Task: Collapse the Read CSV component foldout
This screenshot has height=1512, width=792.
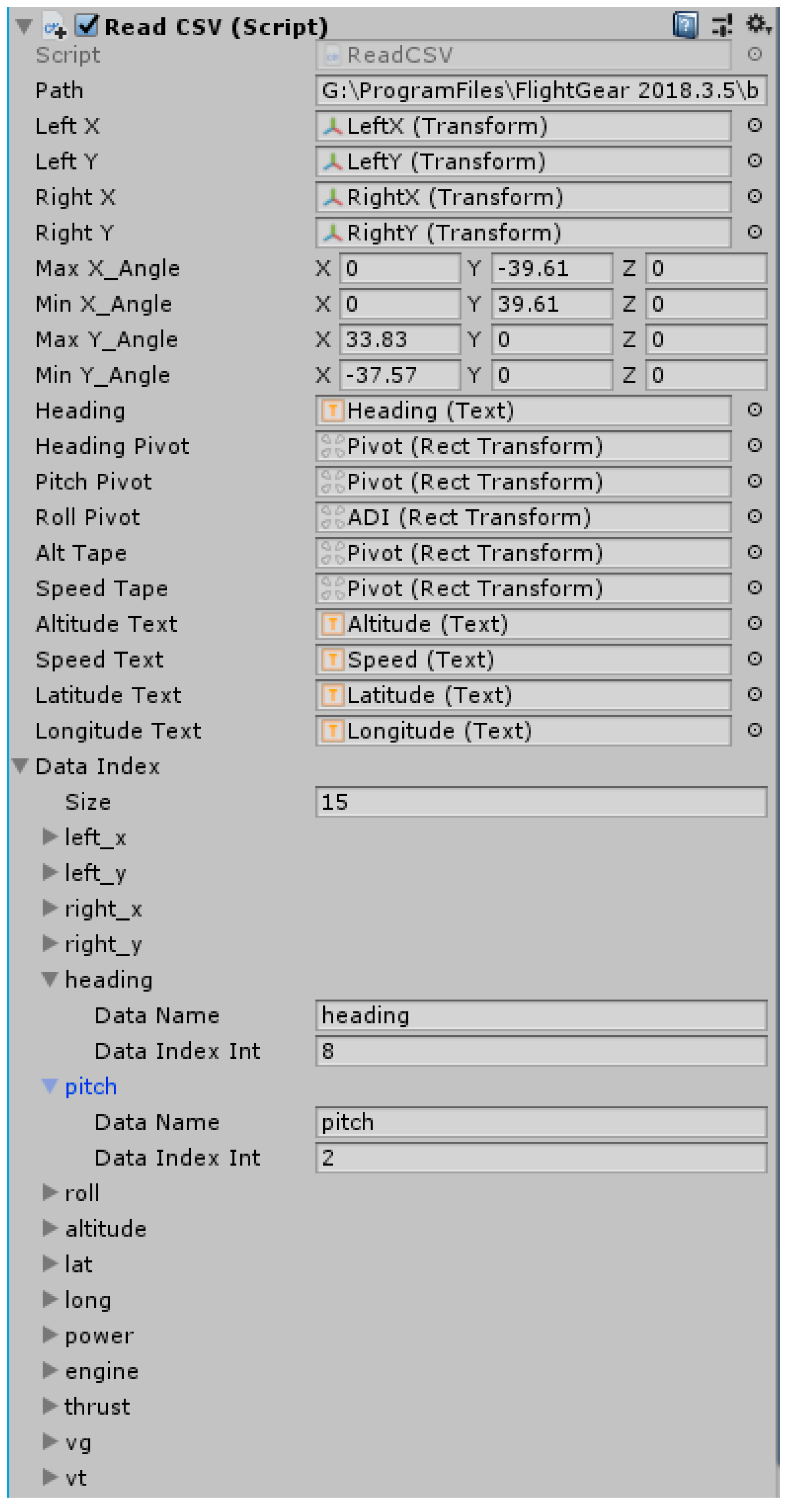Action: (24, 27)
